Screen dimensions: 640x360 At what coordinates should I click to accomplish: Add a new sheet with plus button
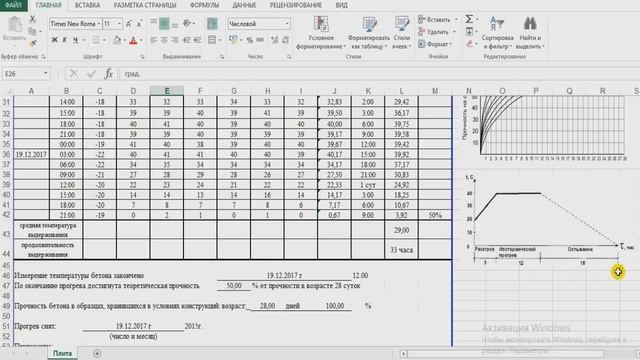click(97, 353)
